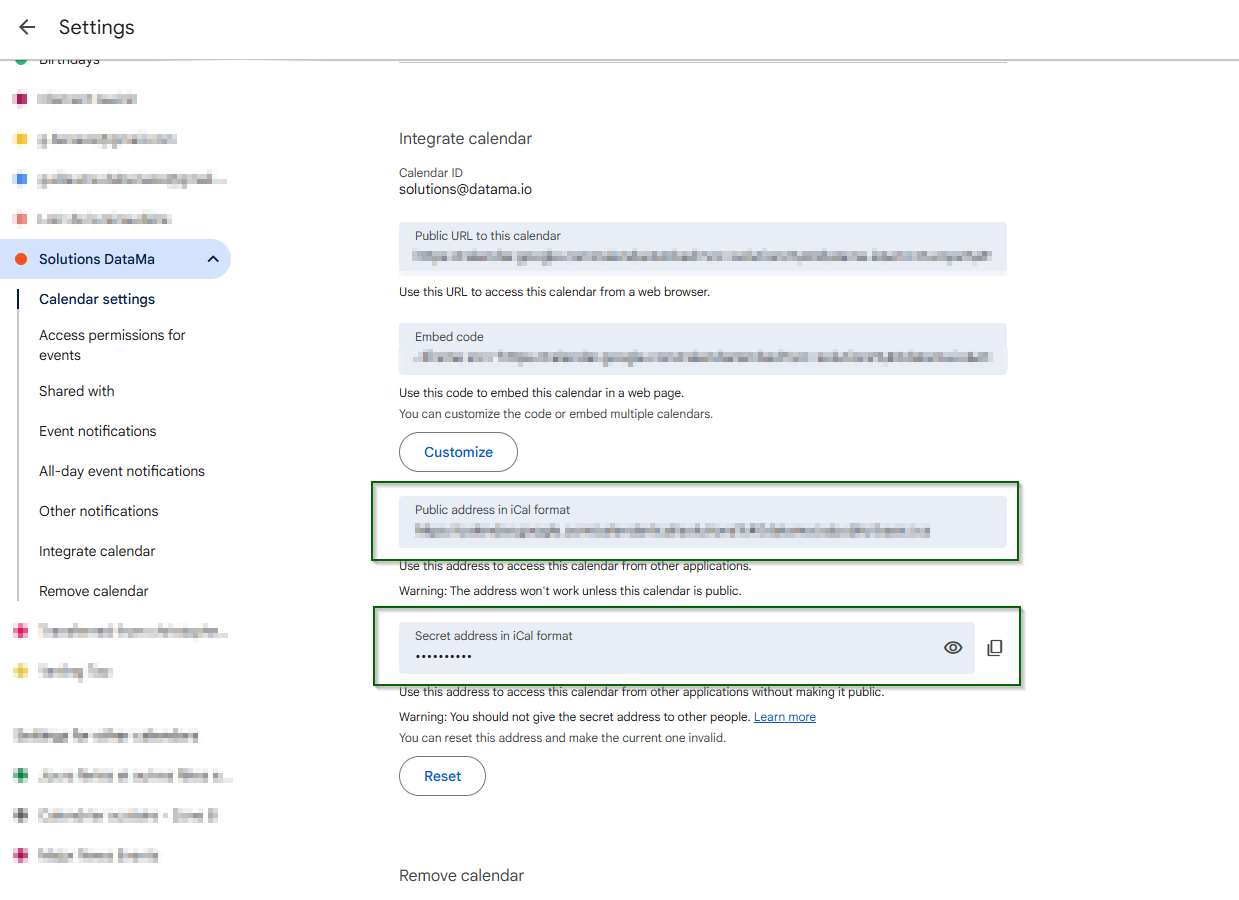This screenshot has height=900, width=1239.
Task: Go to Remove calendar in the sidebar
Action: [94, 591]
